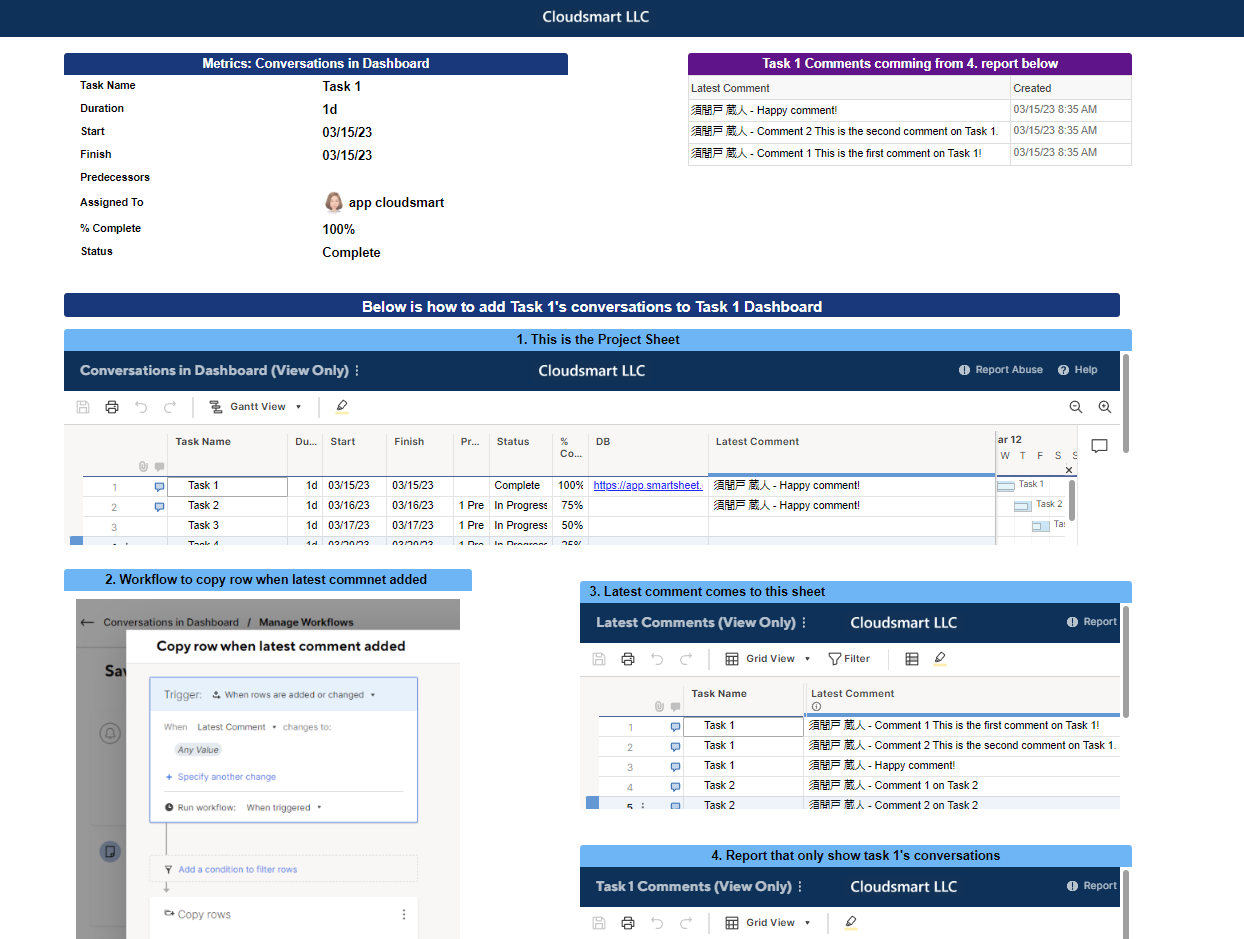Click the Report Abuse exclamation icon
This screenshot has height=939, width=1244.
click(963, 369)
